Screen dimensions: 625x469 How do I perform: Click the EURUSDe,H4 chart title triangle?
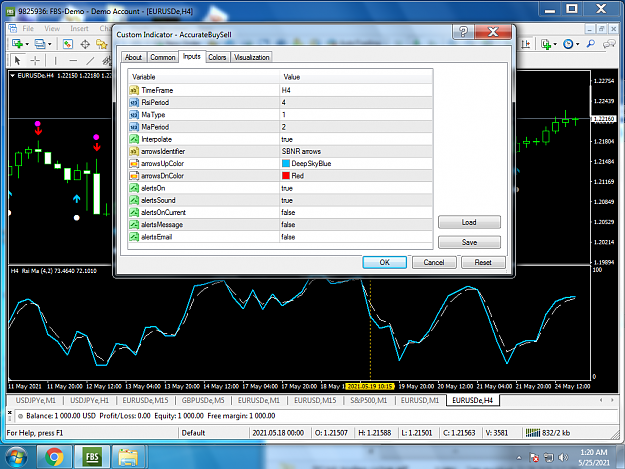[x=13, y=75]
